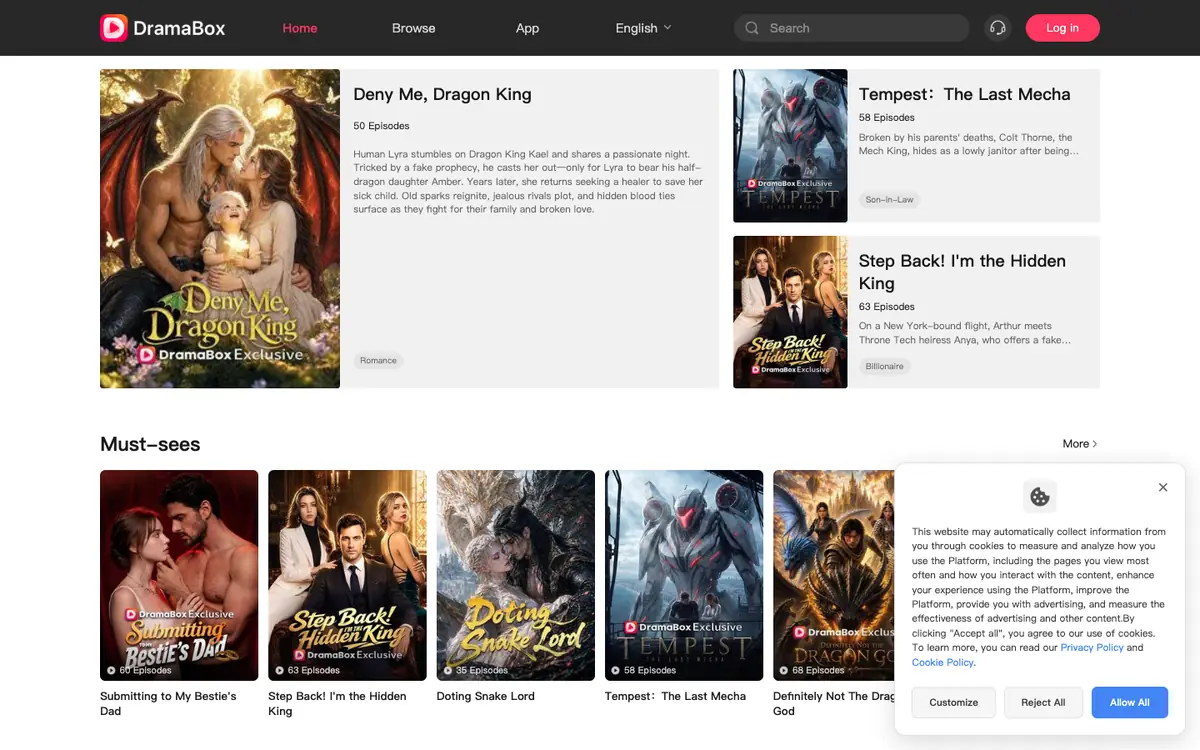Screen dimensions: 1200x750
Task: Click the cookie icon in the notice
Action: click(x=1040, y=496)
